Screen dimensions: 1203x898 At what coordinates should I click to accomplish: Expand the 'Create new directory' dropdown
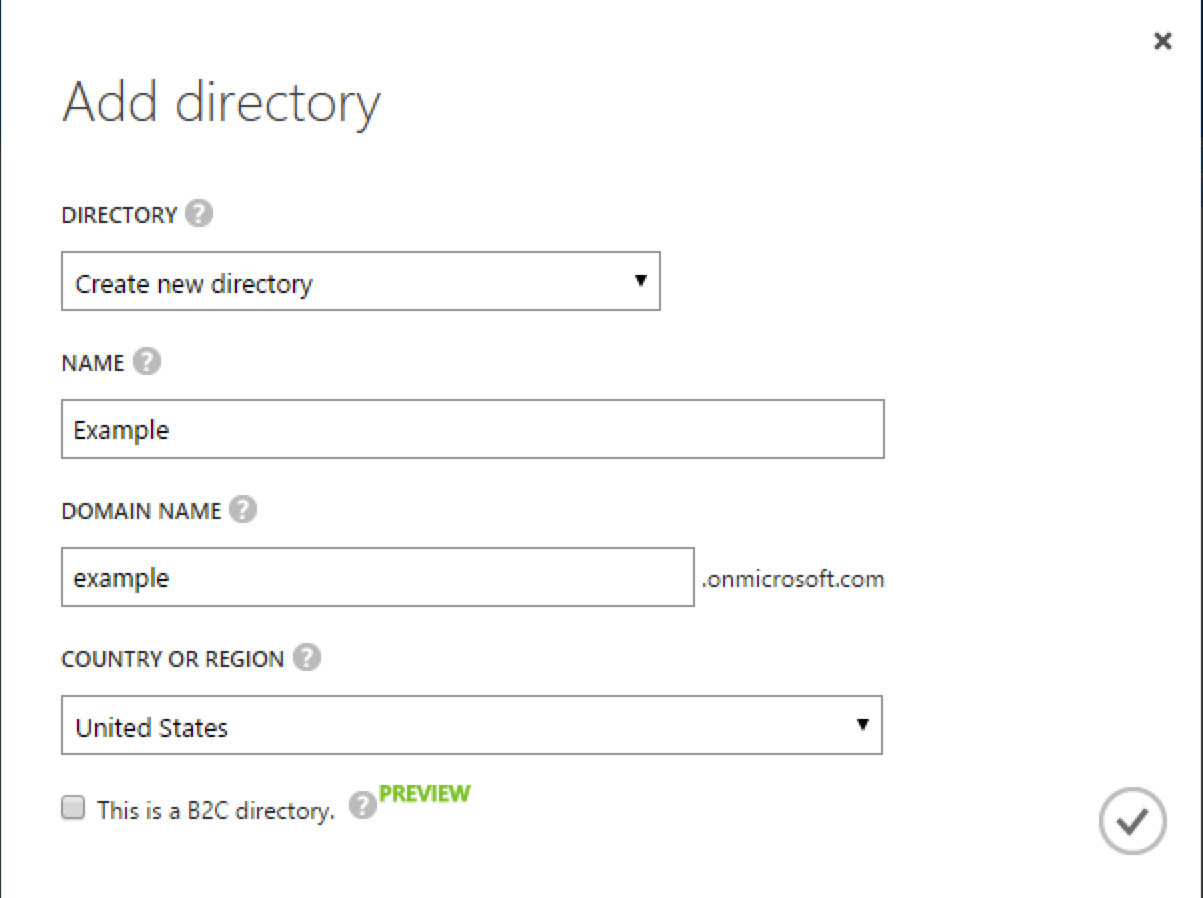click(x=361, y=281)
